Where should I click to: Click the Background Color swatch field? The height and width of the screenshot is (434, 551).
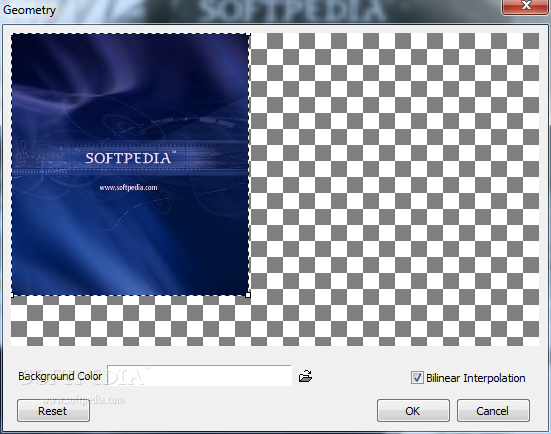[199, 376]
